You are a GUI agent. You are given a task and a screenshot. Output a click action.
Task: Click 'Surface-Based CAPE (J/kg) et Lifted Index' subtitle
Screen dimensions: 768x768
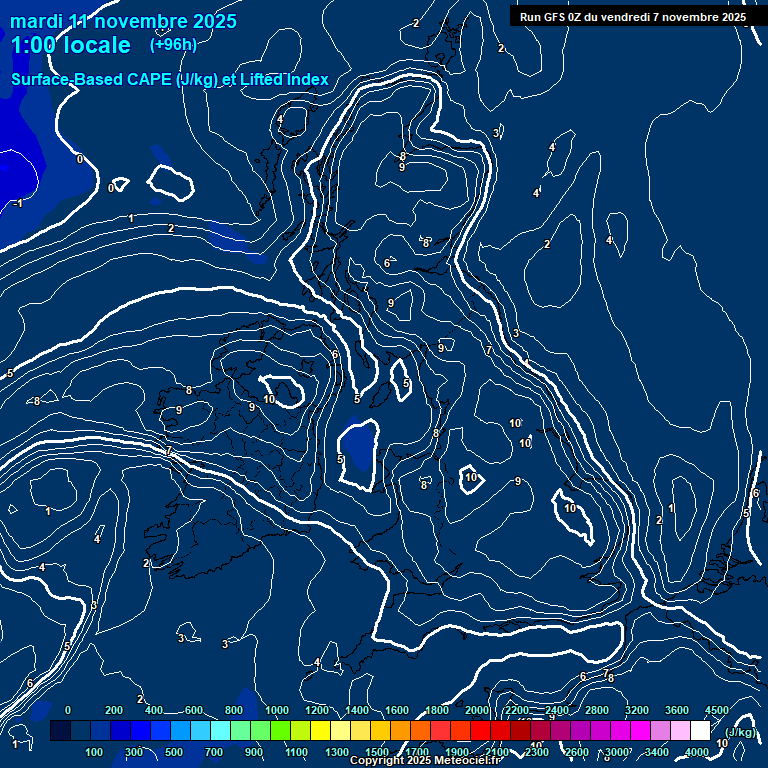pyautogui.click(x=169, y=79)
